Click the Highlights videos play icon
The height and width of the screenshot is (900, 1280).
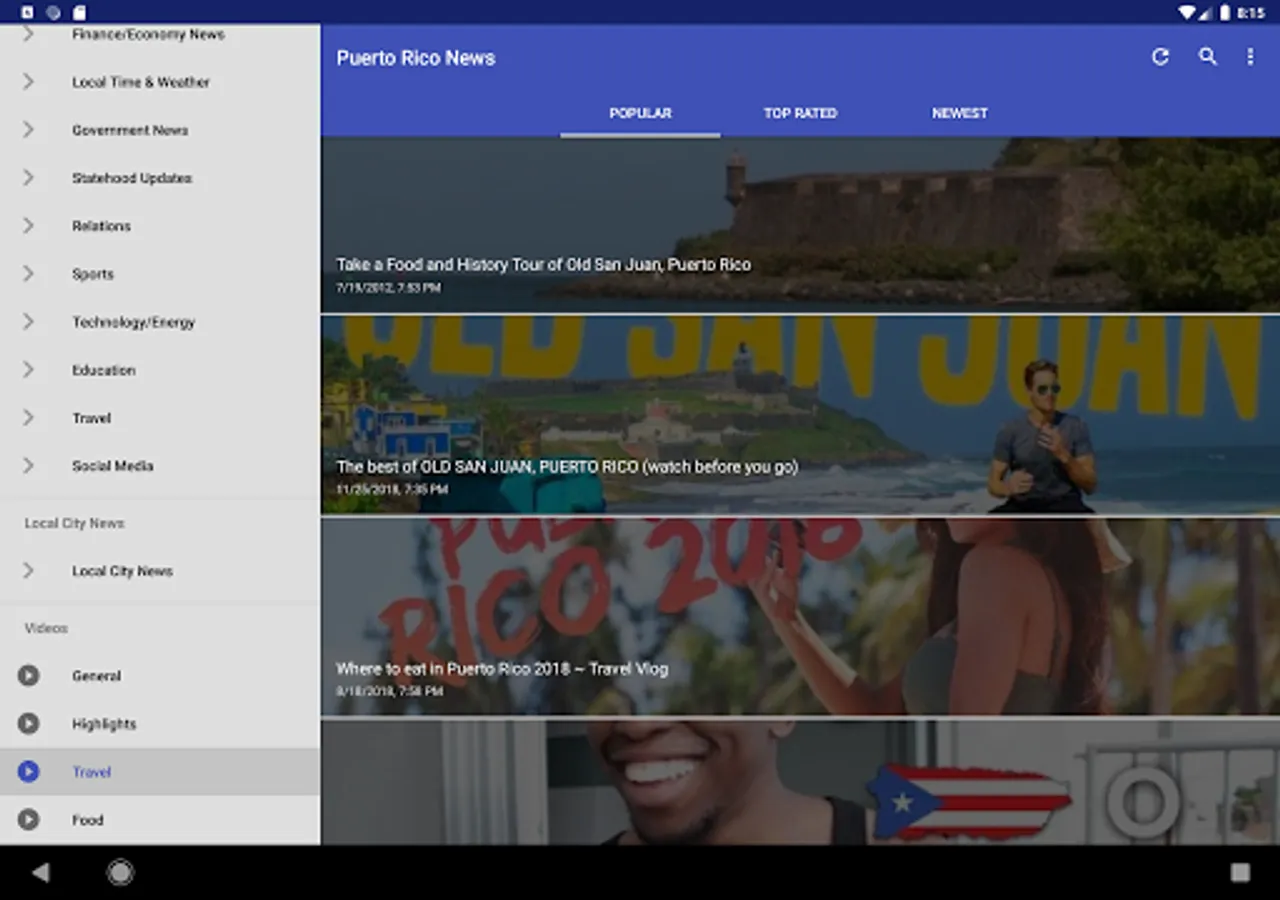28,724
